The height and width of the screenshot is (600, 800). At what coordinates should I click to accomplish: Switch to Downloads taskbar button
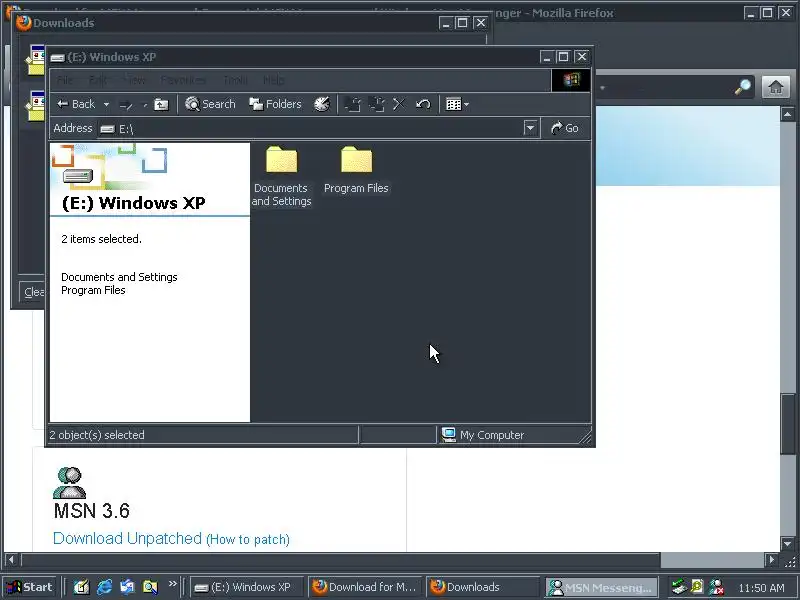[483, 587]
